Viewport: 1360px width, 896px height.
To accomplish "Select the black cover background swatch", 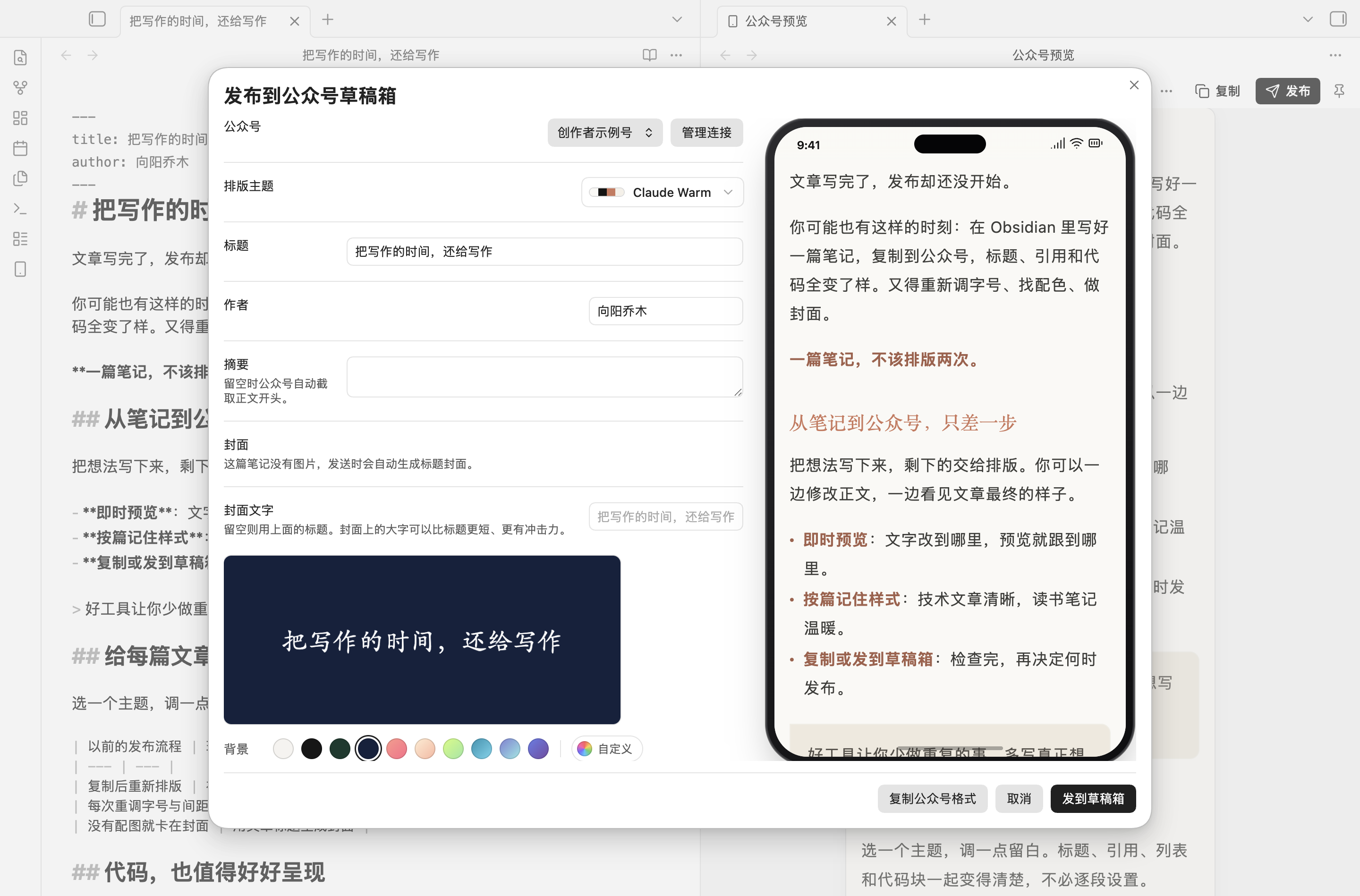I will 311,749.
